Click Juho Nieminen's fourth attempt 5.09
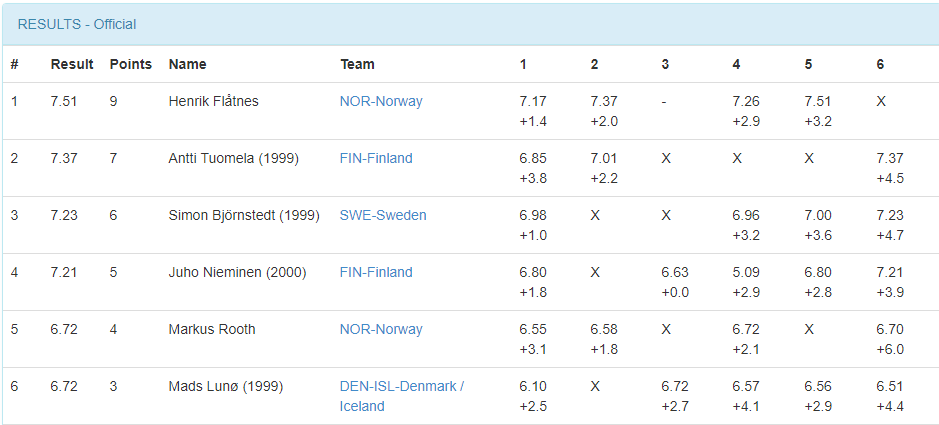The width and height of the screenshot is (939, 425). [x=746, y=272]
